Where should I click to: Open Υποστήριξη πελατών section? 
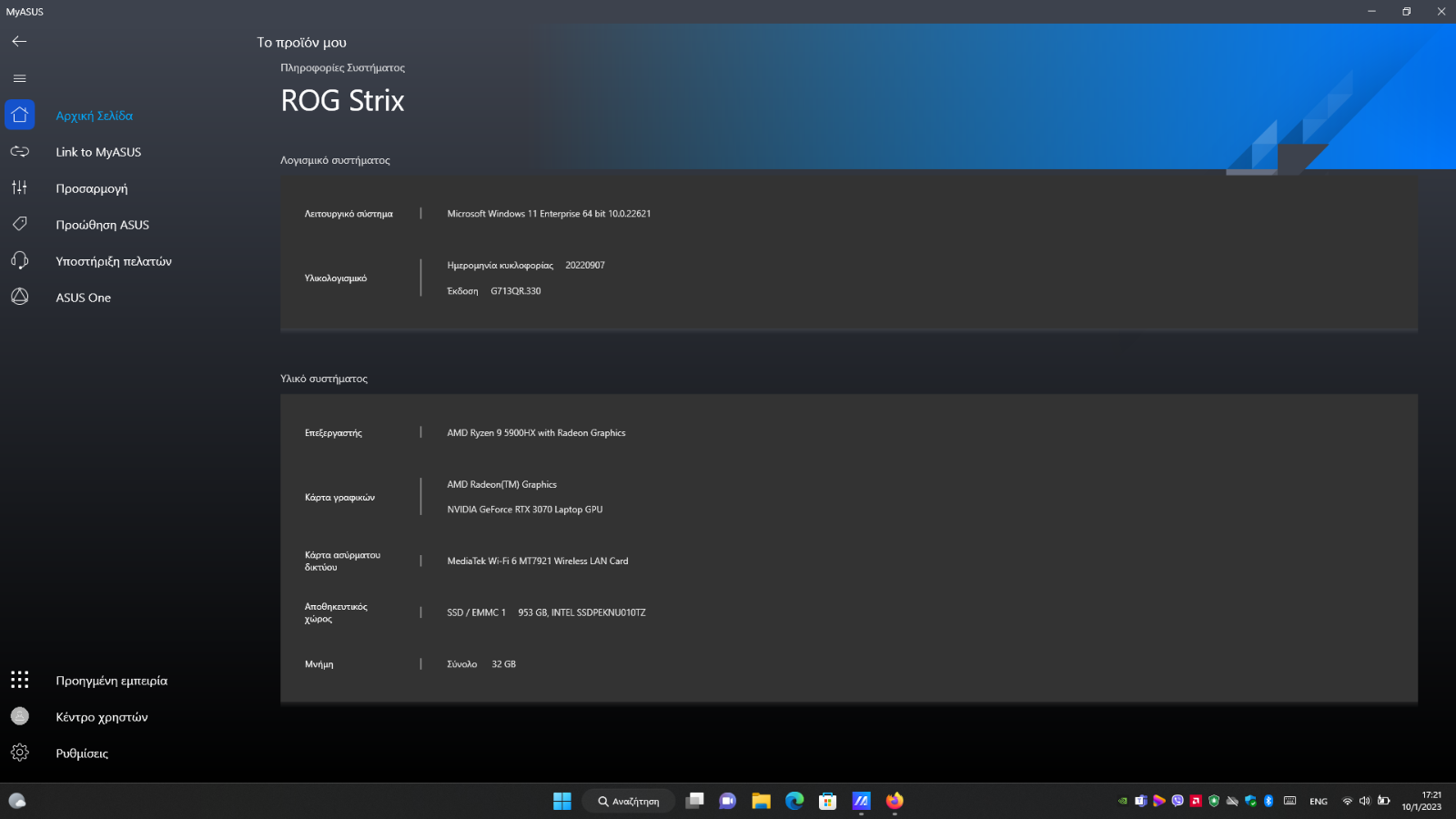(x=114, y=261)
